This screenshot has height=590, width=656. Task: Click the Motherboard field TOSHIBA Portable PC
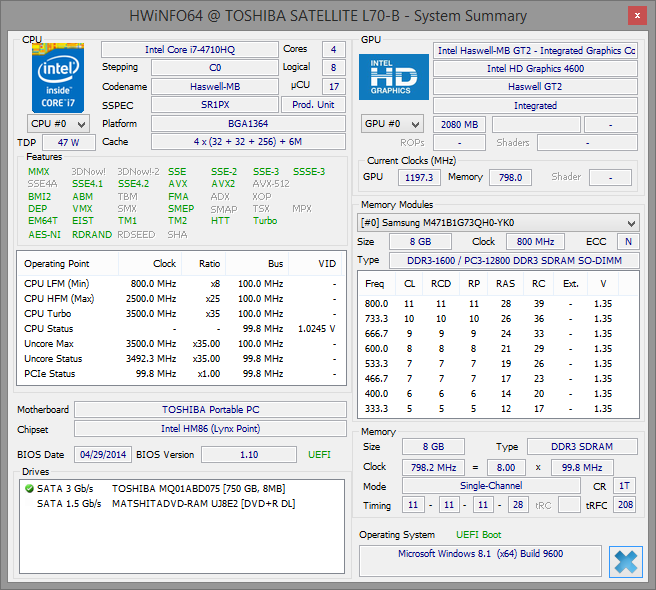coord(210,410)
